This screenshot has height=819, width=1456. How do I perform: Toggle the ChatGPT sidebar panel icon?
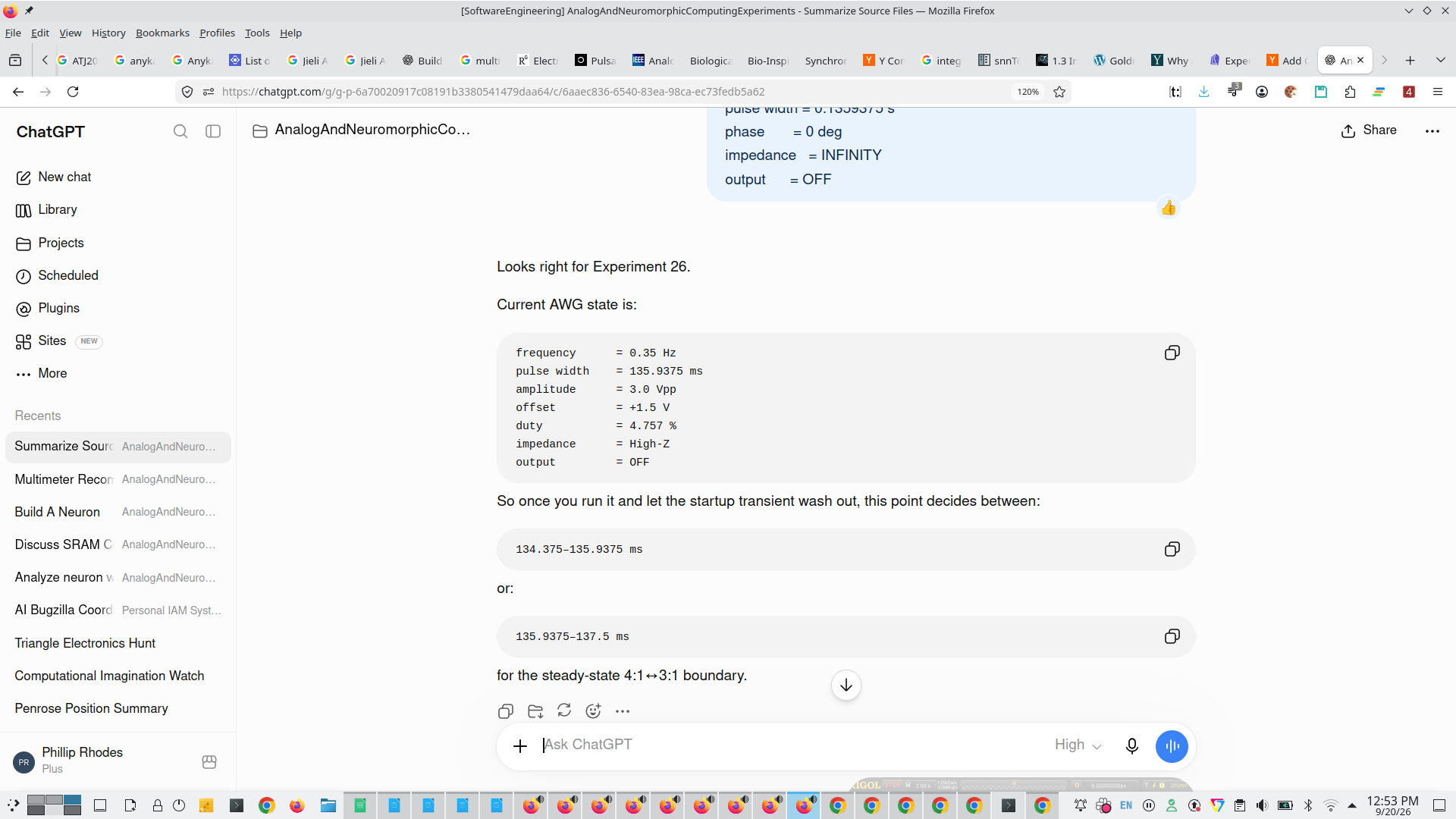[213, 131]
